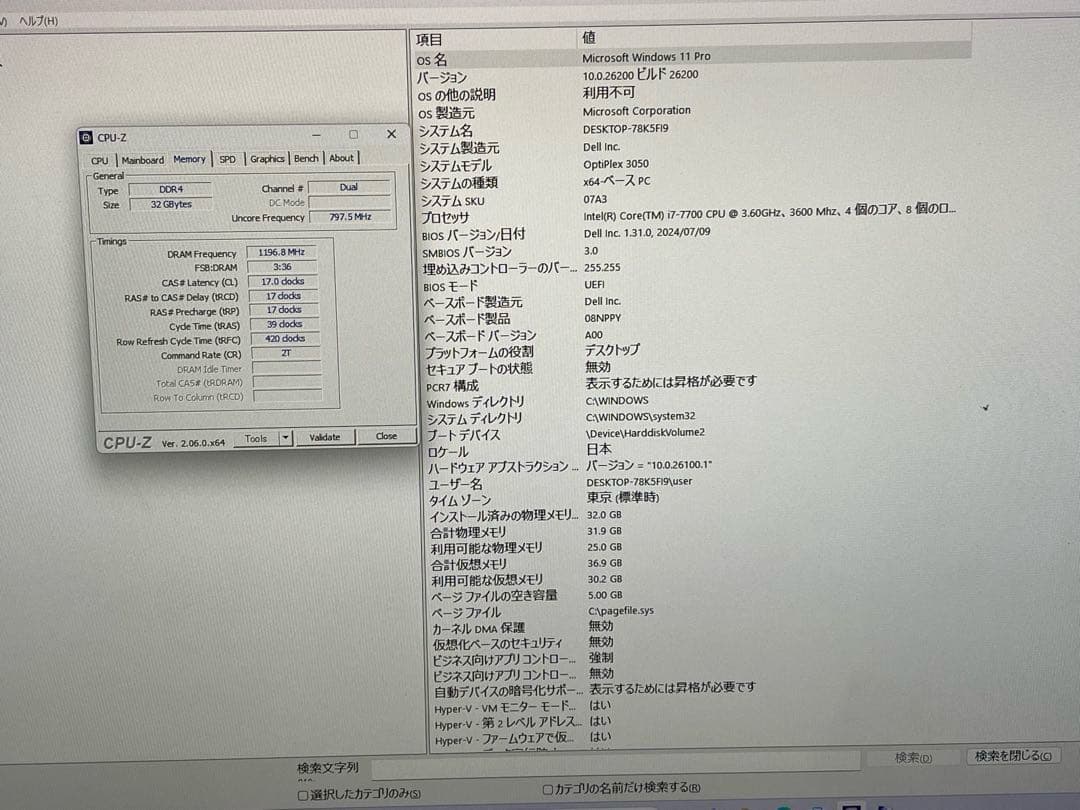Click the CPU-Z application icon in title bar
The height and width of the screenshot is (810, 1080).
89,137
